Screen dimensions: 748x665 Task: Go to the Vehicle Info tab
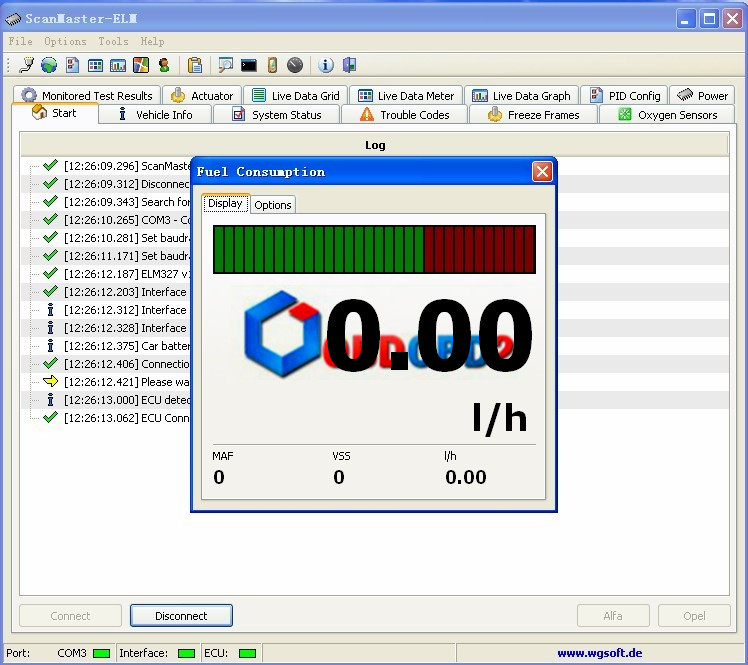coord(155,115)
